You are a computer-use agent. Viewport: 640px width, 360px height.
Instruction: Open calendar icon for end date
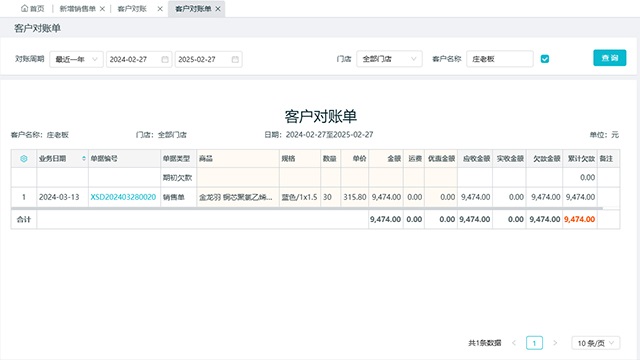(235, 59)
